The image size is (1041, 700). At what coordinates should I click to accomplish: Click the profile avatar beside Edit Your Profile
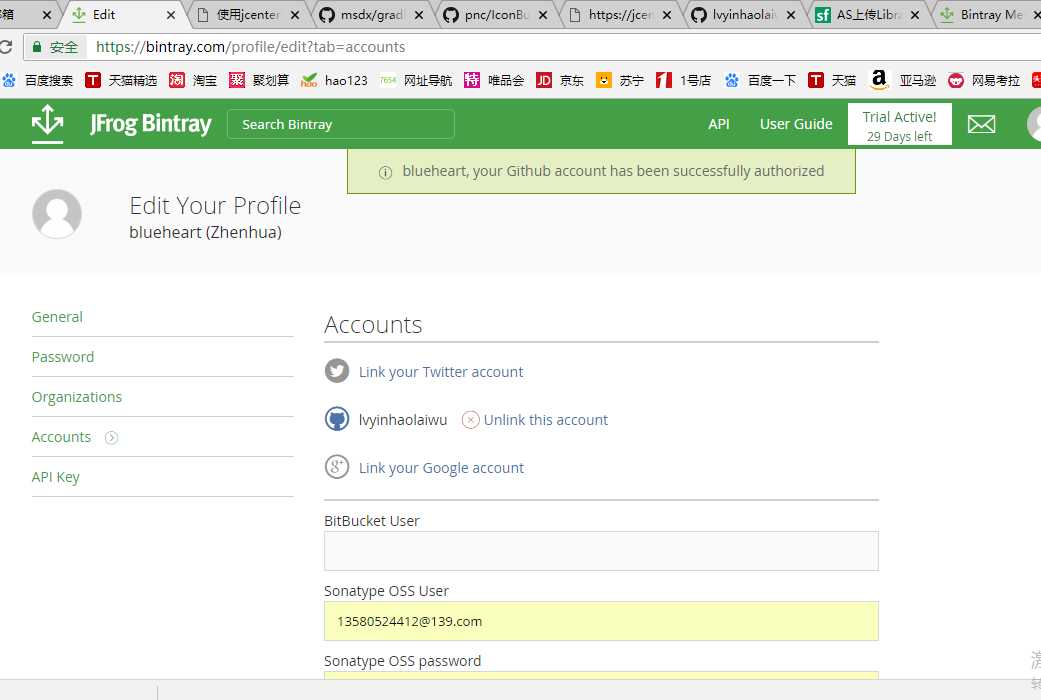[x=57, y=214]
